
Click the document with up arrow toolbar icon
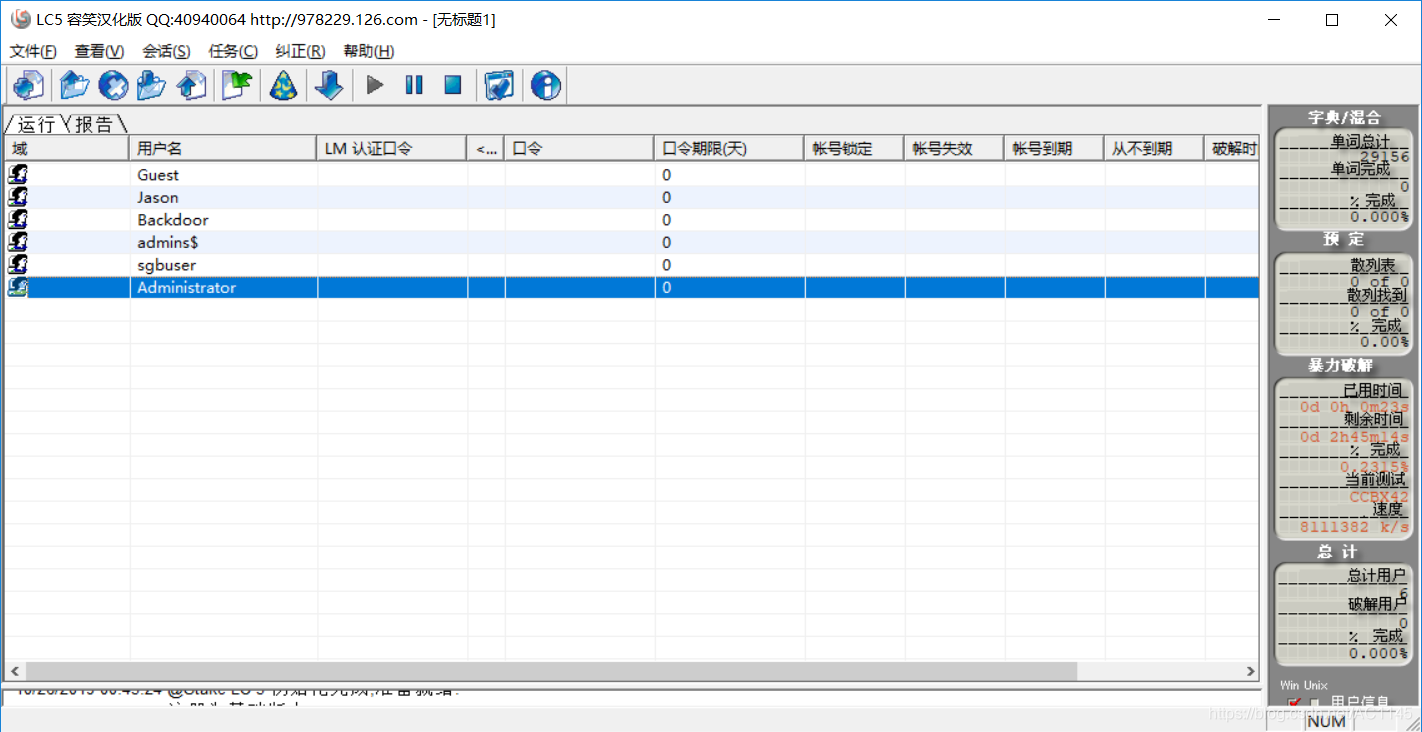tap(191, 85)
